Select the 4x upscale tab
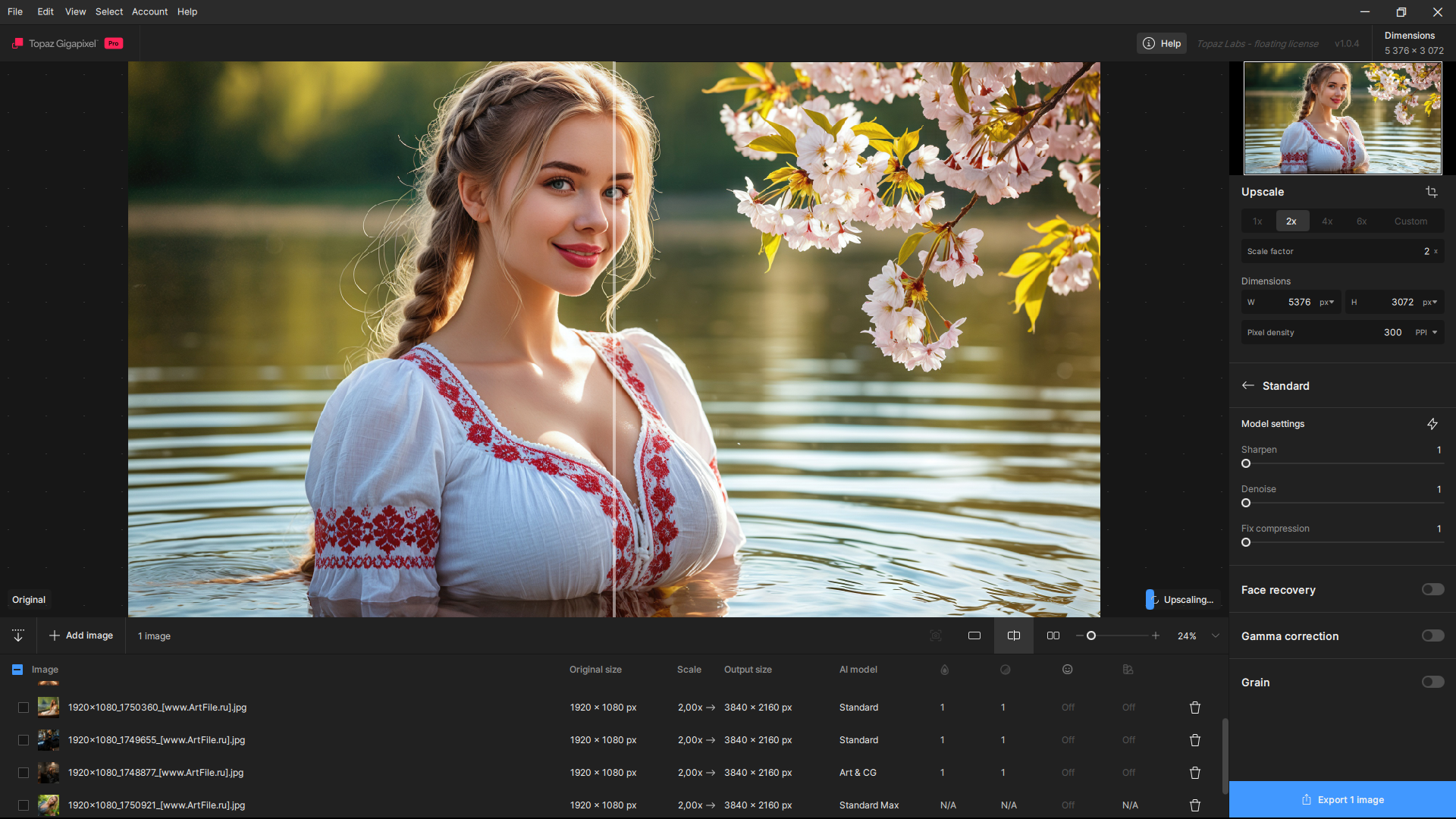 point(1327,221)
